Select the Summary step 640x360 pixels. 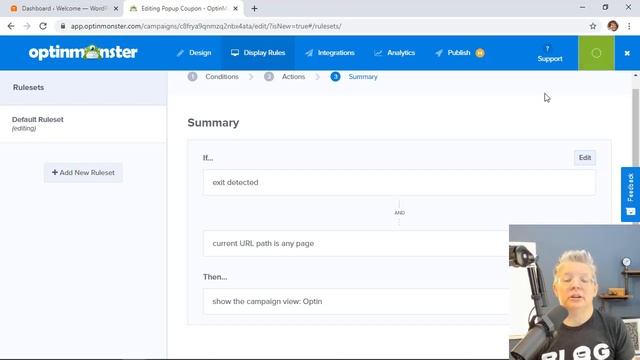coord(354,77)
